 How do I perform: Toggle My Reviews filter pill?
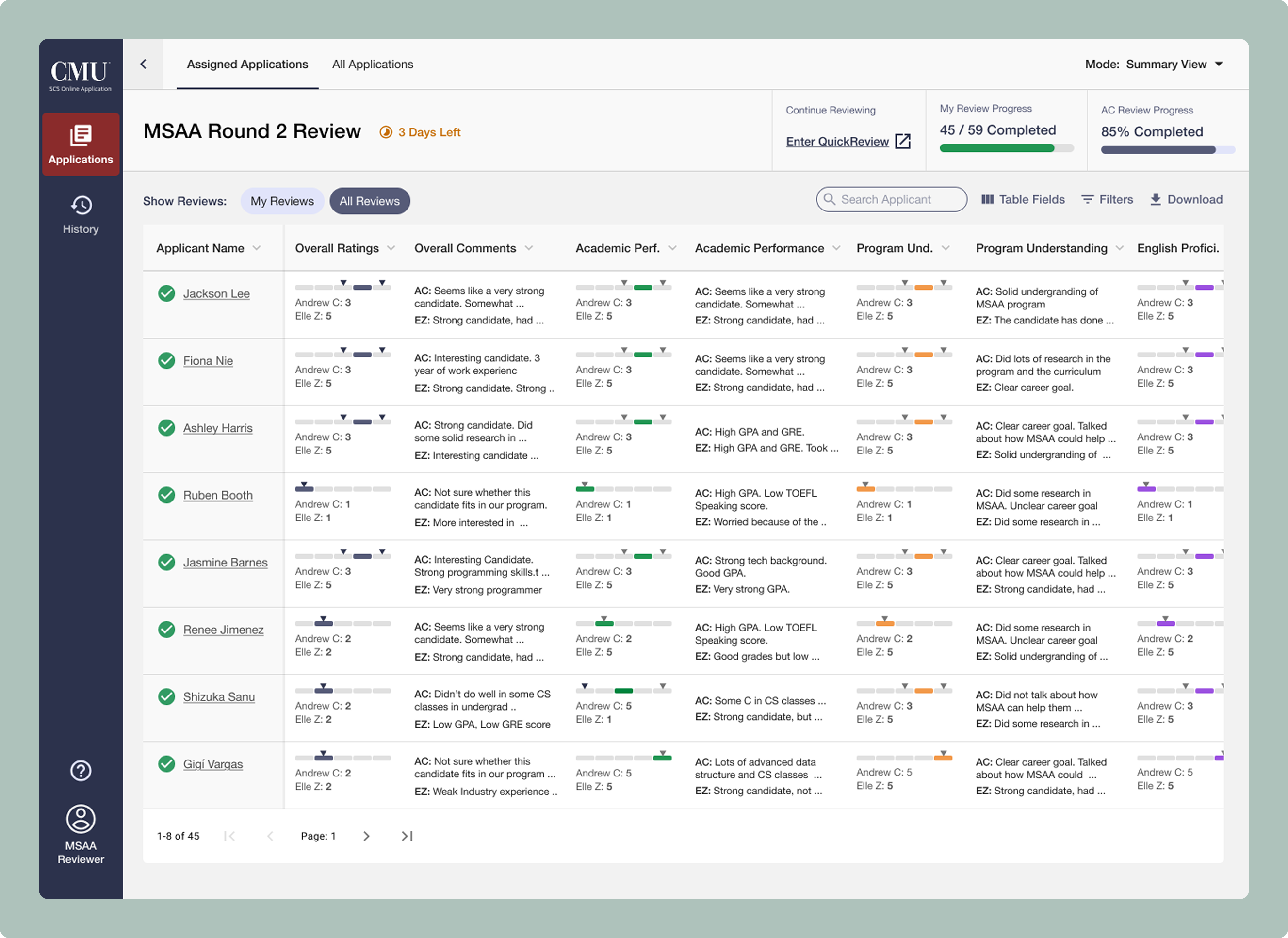[282, 201]
